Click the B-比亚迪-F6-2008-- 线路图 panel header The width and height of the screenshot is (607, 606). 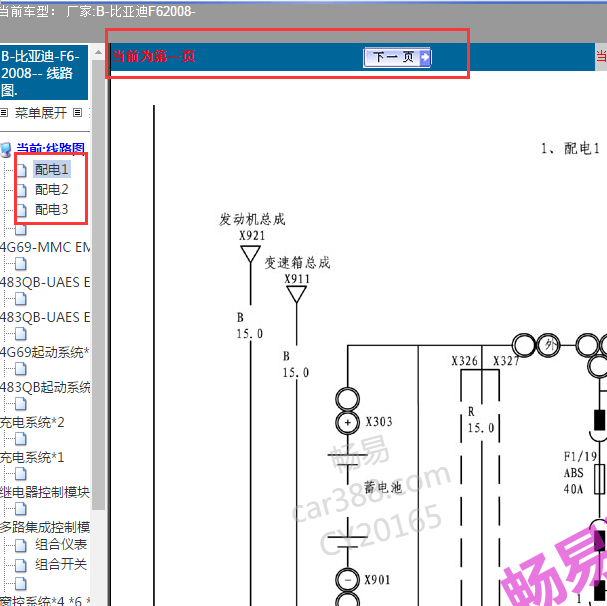44,72
